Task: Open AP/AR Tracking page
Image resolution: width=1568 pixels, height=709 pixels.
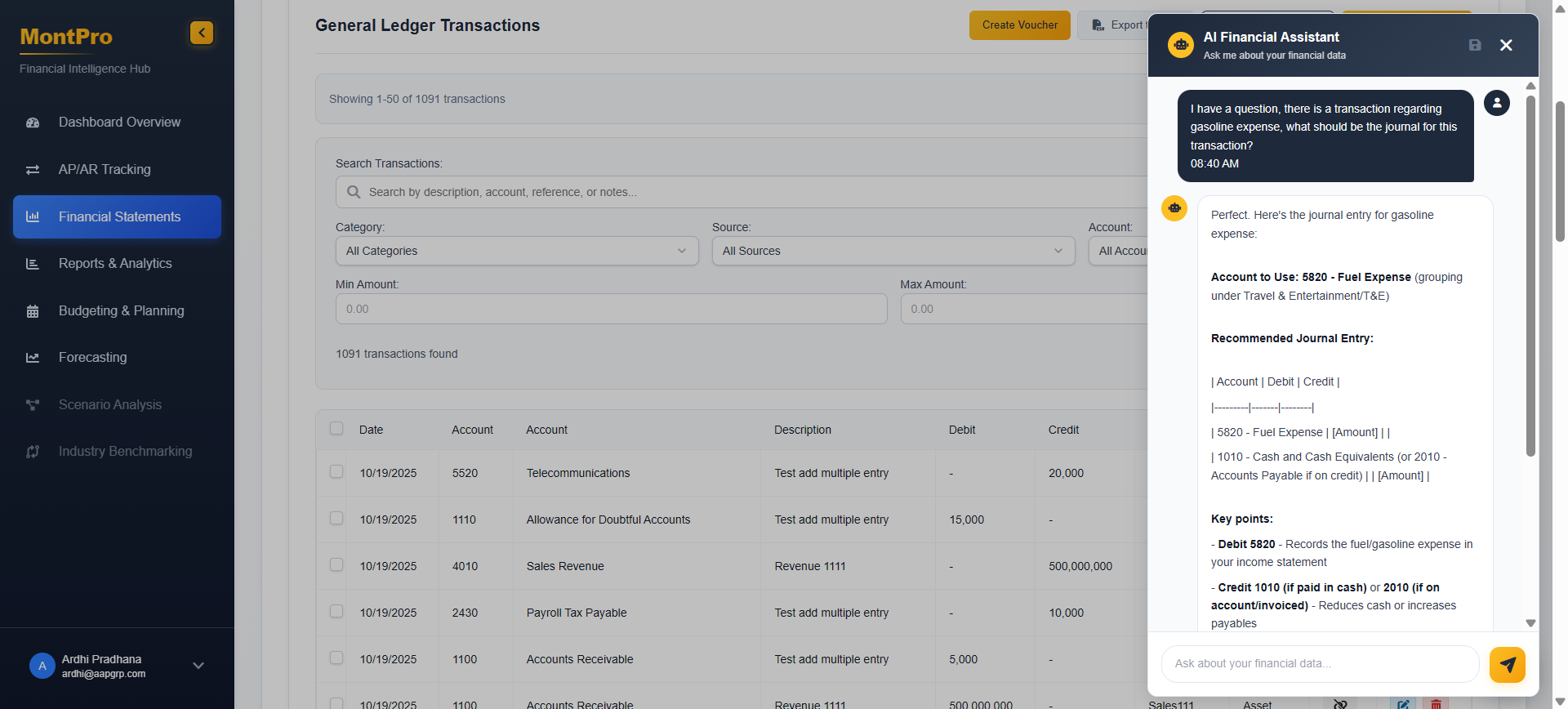Action: pos(117,170)
